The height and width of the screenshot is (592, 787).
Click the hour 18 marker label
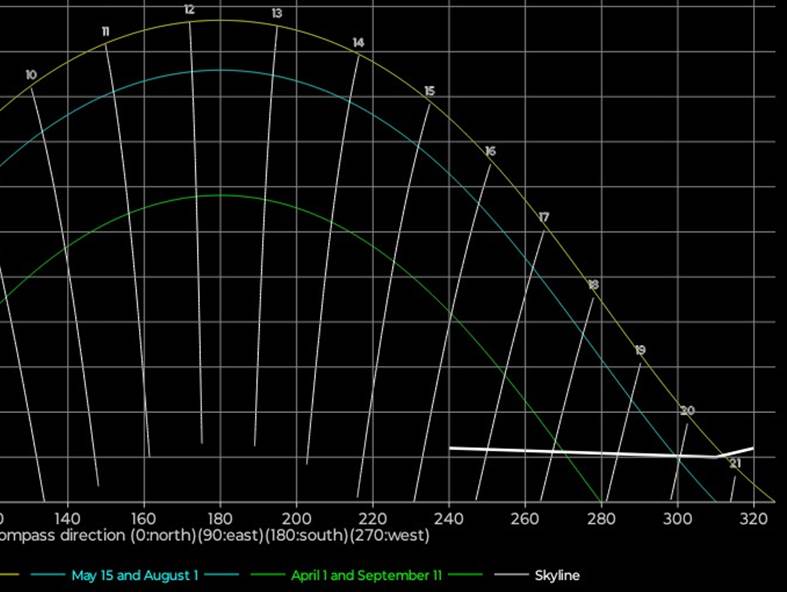pos(593,285)
